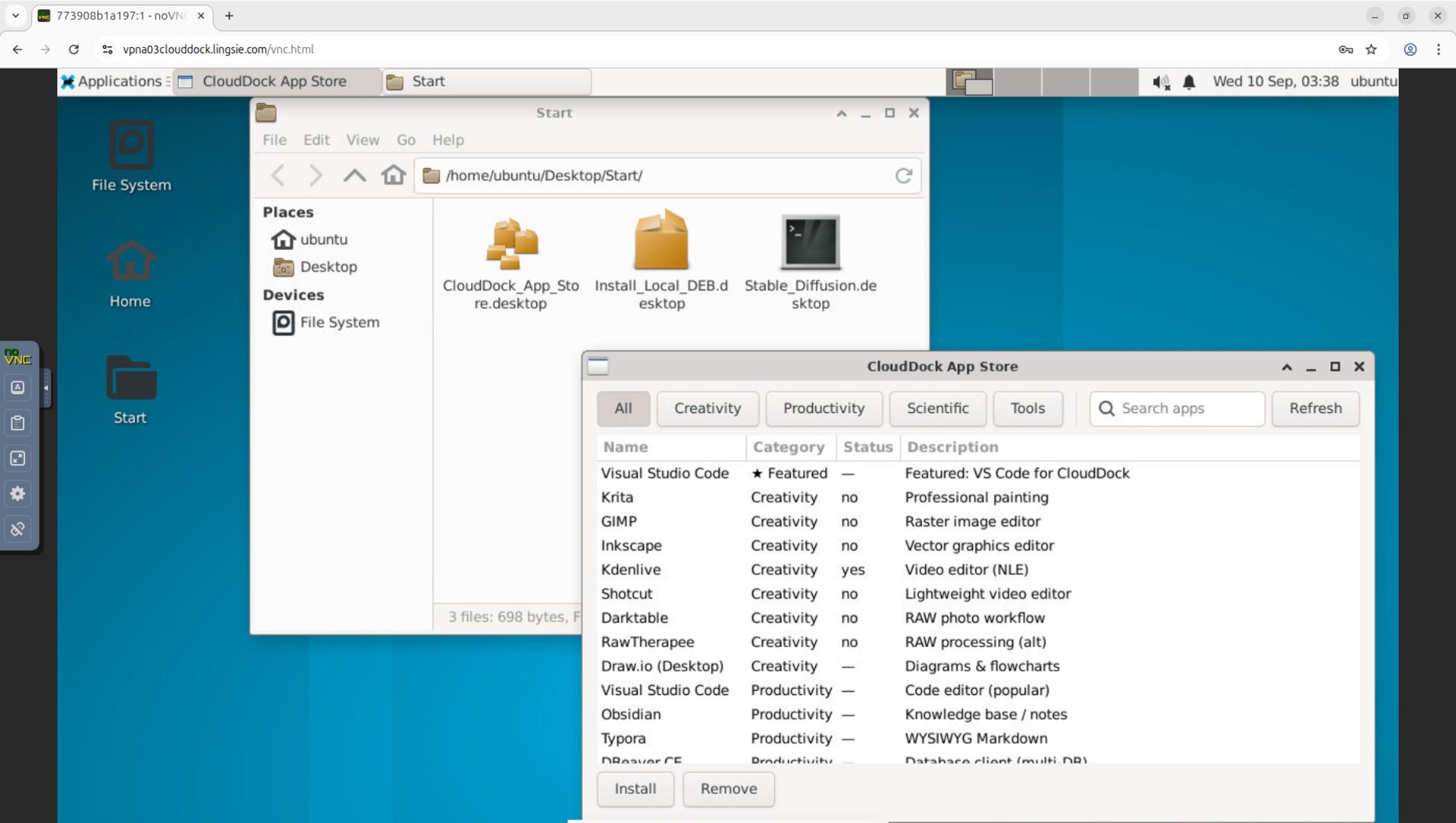Reload the current folder view
1456x823 pixels.
tap(904, 175)
